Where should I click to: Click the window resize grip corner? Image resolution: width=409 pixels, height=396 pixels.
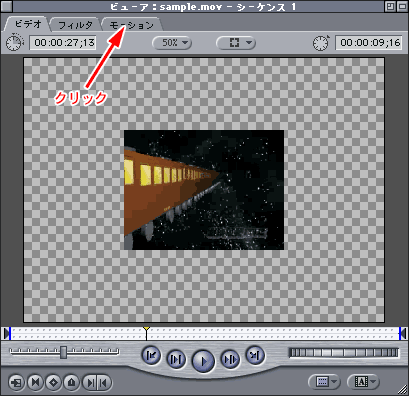pyautogui.click(x=402, y=389)
